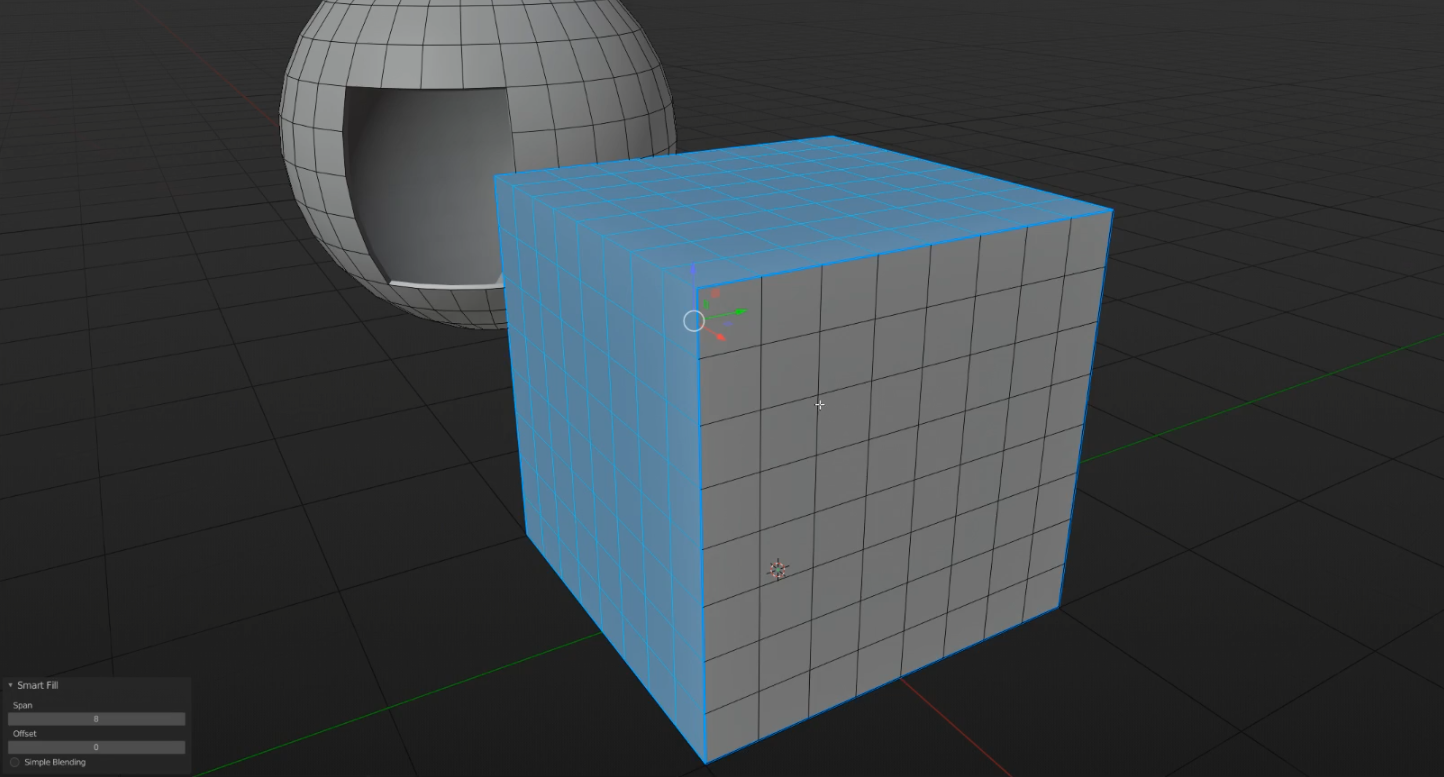
Task: Select the green Y-axis gizmo arrow
Action: click(739, 312)
